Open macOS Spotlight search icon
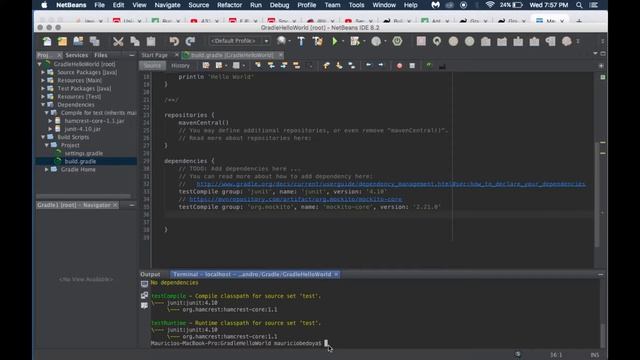 click(579, 5)
